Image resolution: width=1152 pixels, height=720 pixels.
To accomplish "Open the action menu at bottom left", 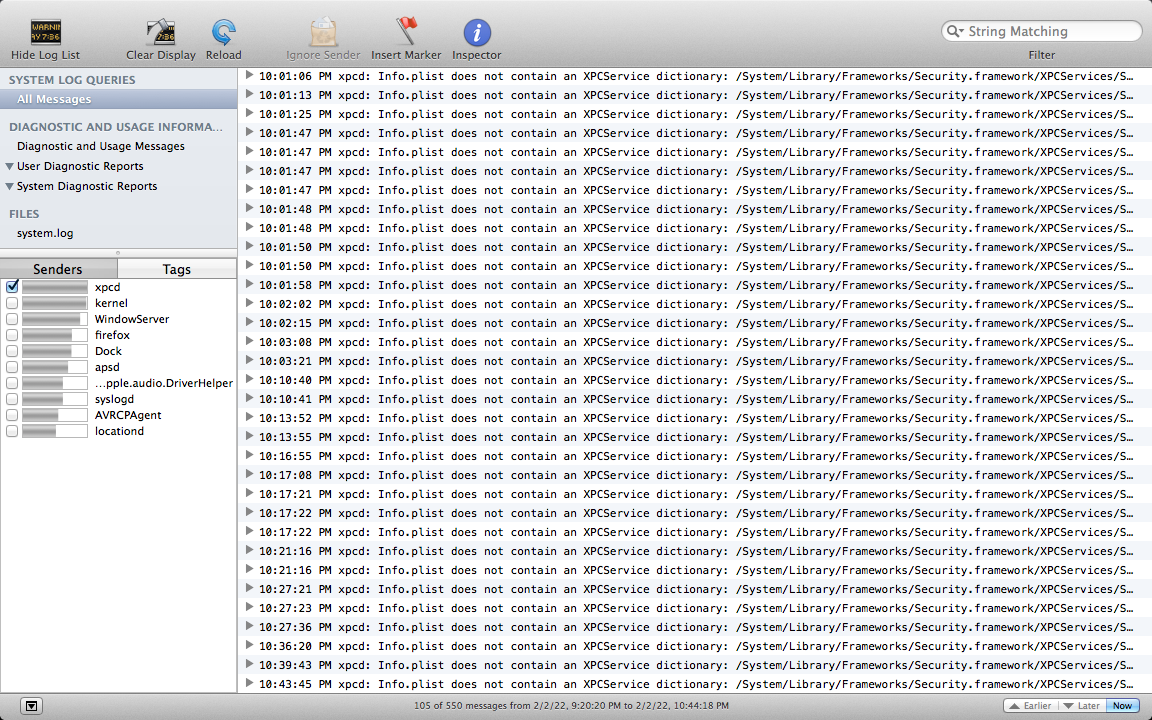I will (31, 705).
